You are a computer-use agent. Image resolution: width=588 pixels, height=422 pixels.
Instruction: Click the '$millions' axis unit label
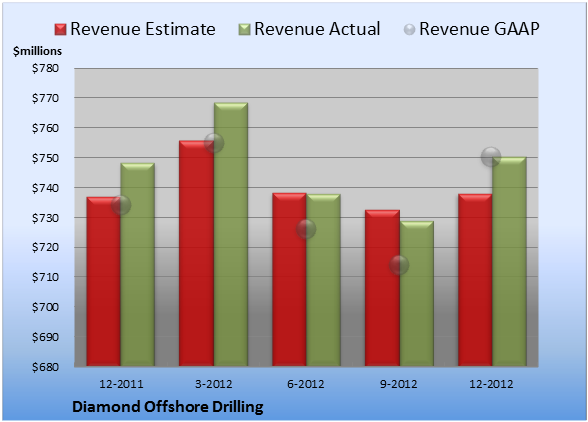pos(38,51)
